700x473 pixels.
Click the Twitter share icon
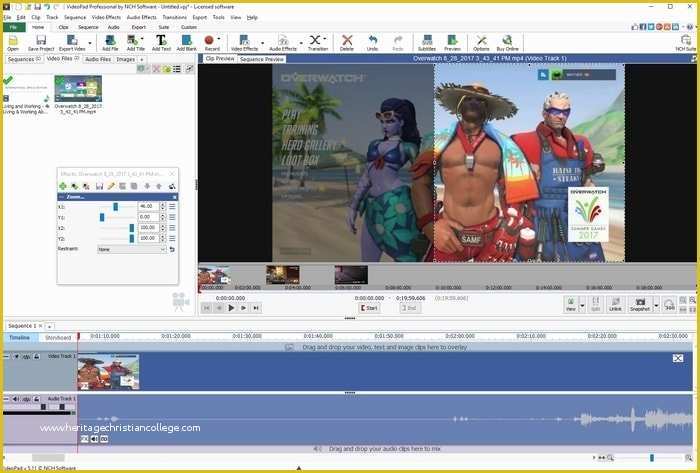651,27
